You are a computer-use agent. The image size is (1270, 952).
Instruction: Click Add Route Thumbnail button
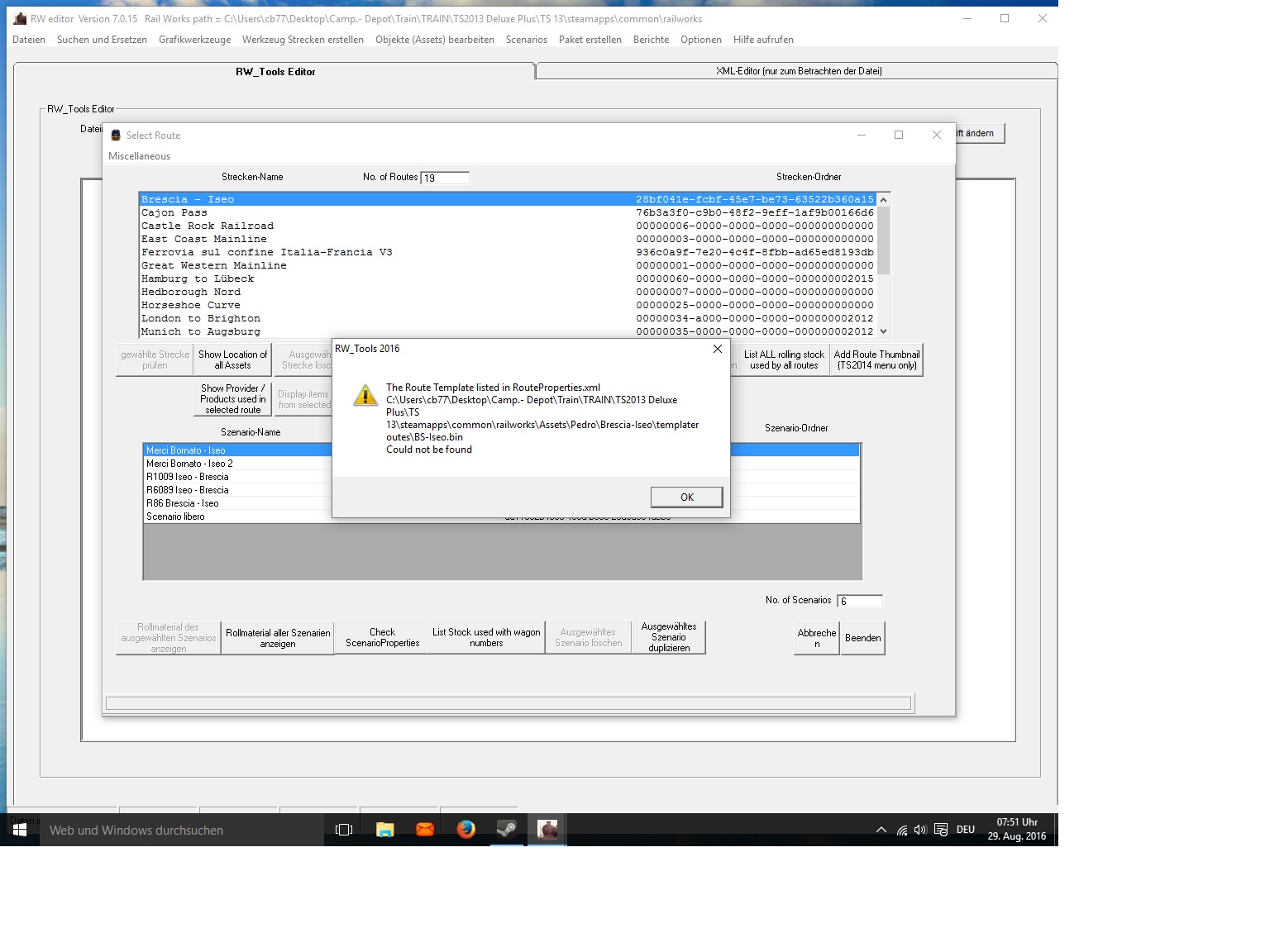pyautogui.click(x=876, y=359)
